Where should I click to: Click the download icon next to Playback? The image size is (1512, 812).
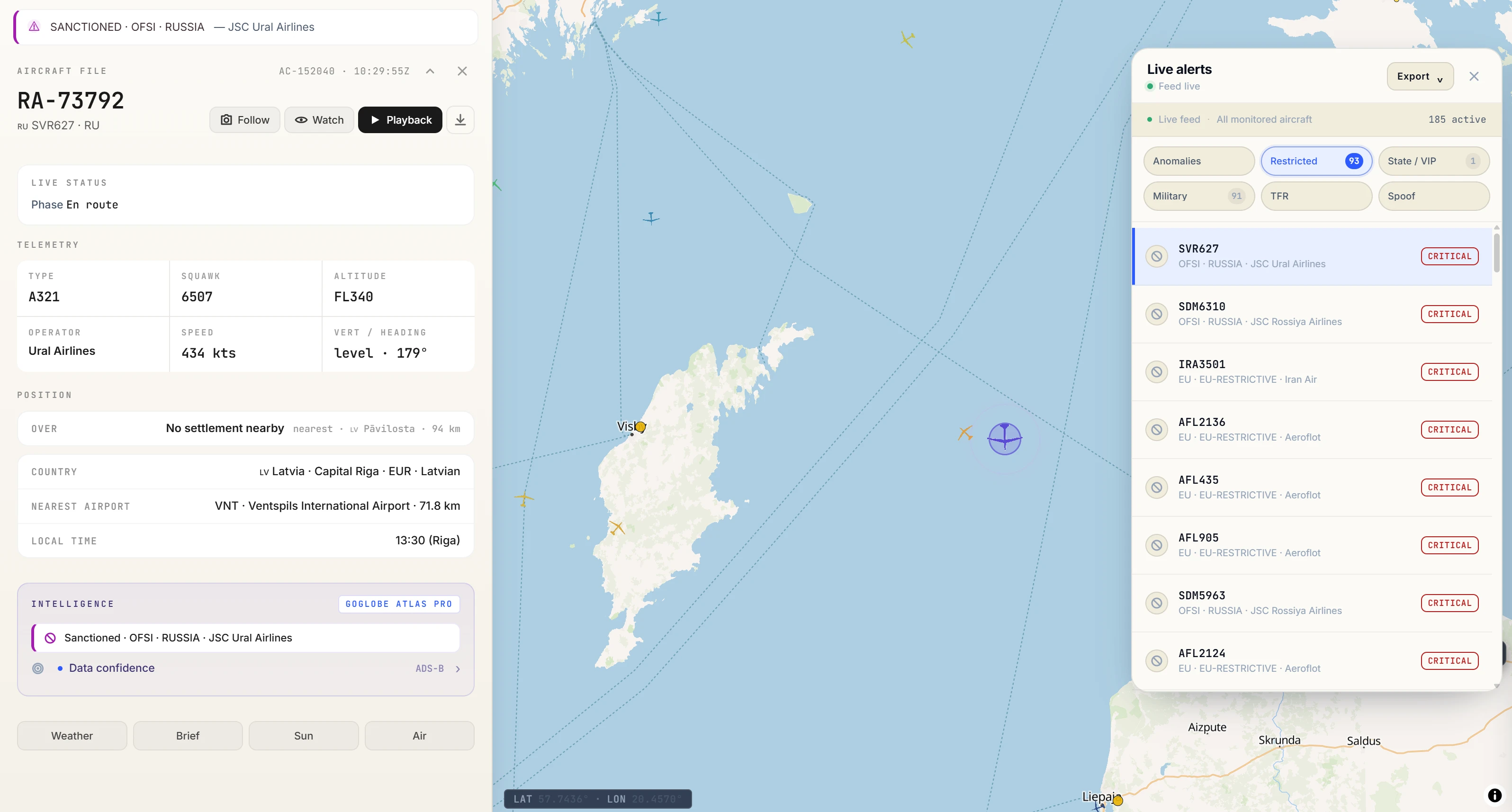460,120
